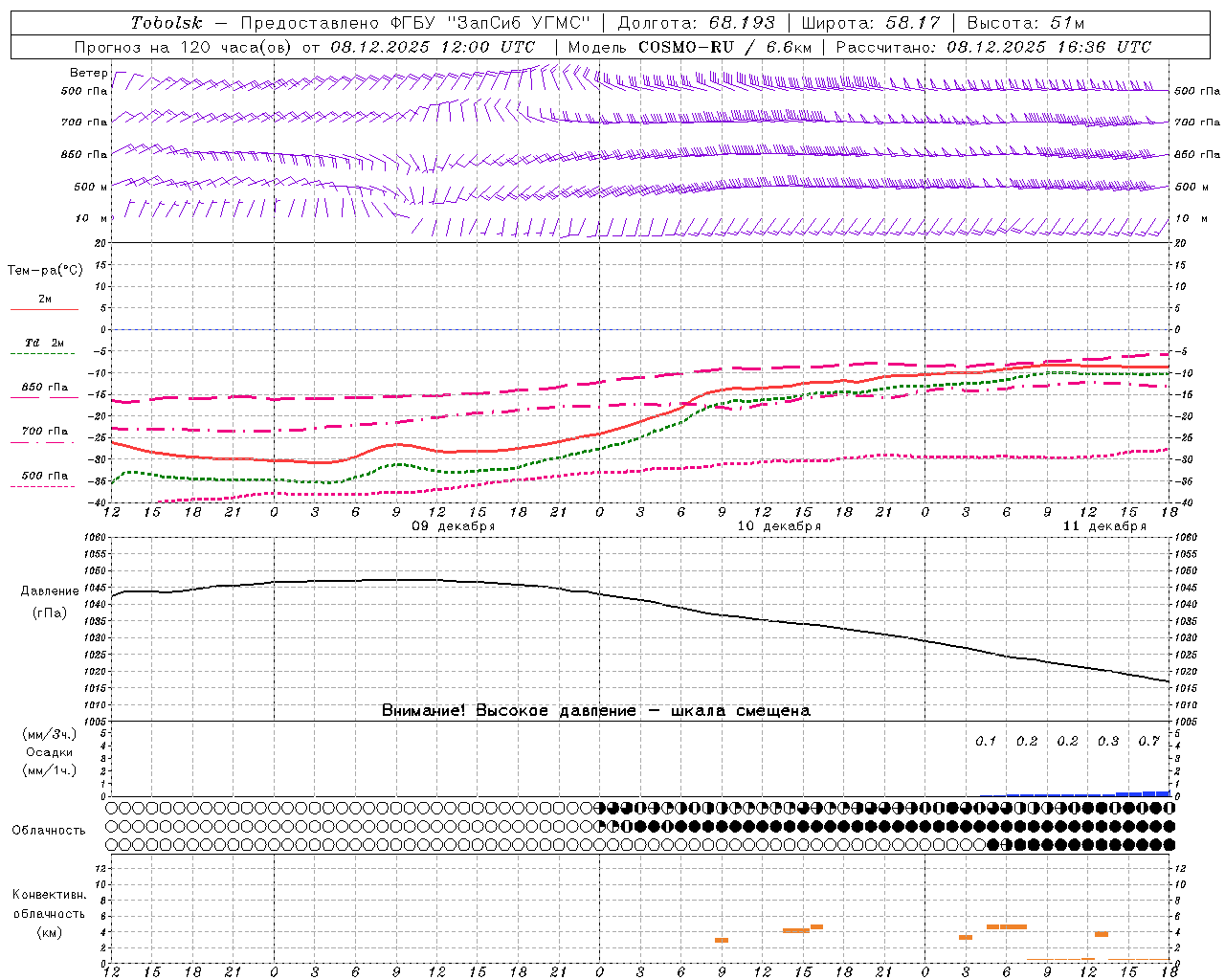The image size is (1225, 980).
Task: Click the "(км)" unit under convective cloudiness
Action: 49,932
